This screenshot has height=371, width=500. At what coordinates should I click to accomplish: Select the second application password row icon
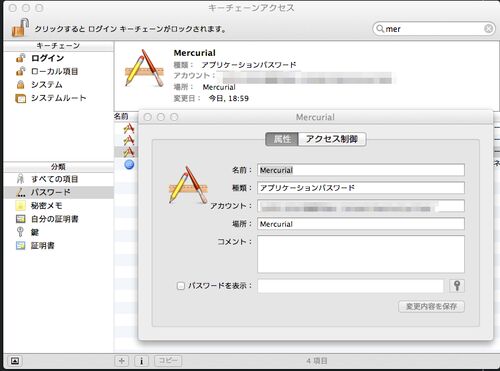(x=129, y=140)
